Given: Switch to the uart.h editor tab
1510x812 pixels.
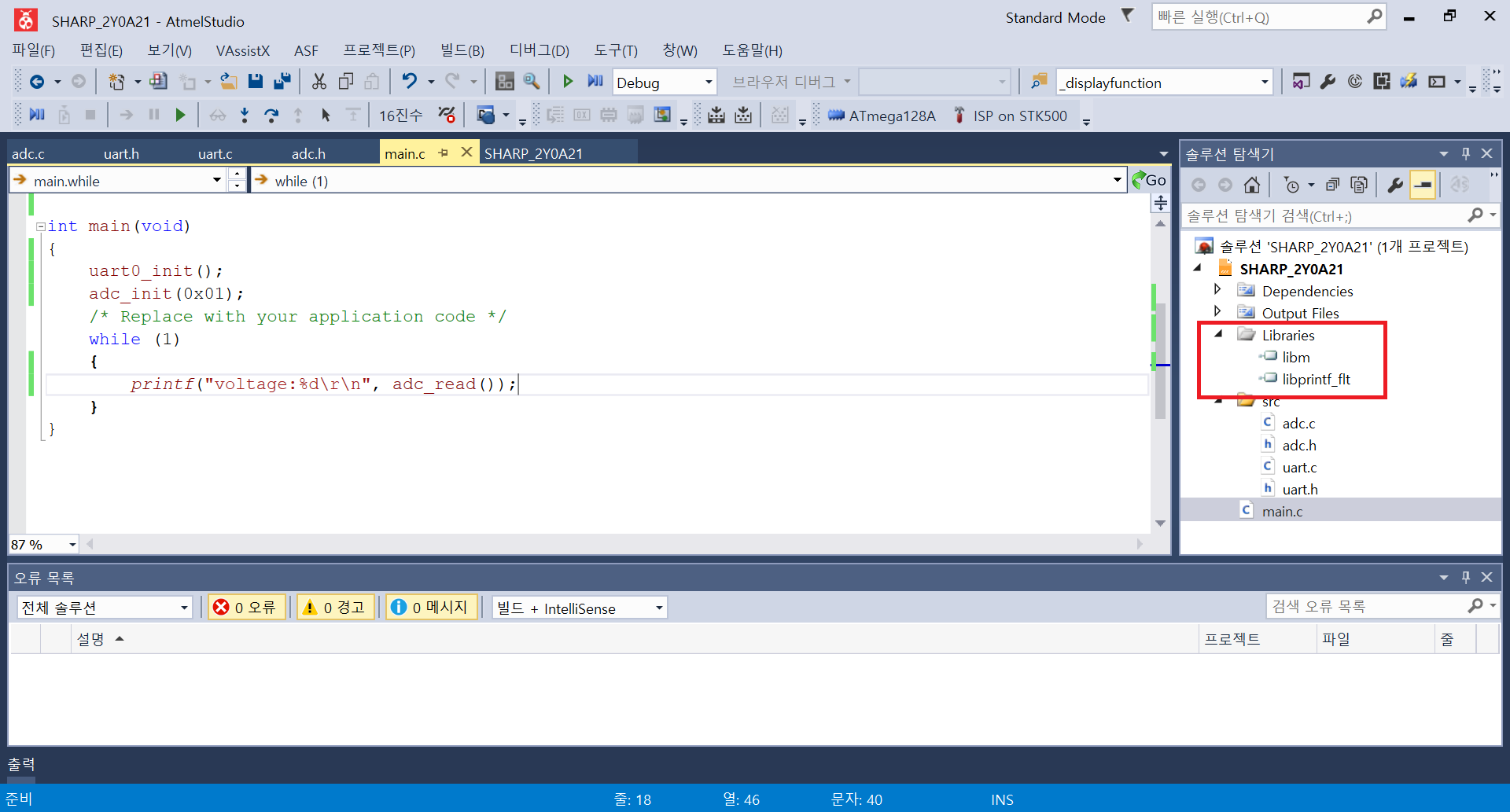Looking at the screenshot, I should (x=121, y=153).
